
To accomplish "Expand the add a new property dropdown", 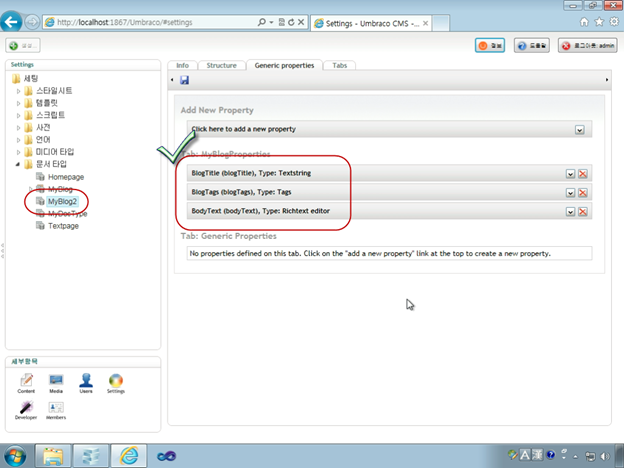I will [579, 130].
